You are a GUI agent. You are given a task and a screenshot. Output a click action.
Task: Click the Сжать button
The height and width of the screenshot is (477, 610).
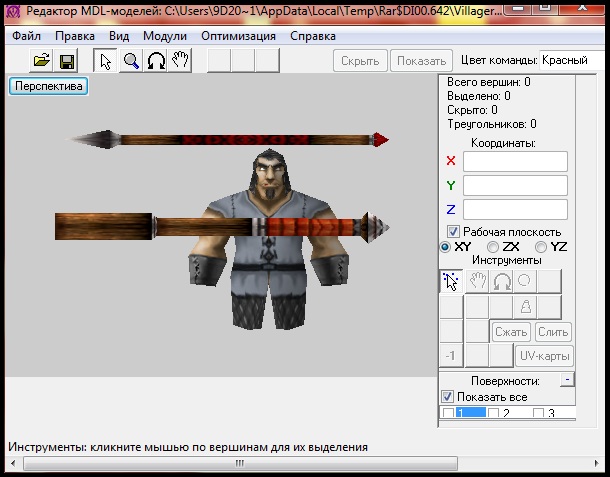coord(511,332)
